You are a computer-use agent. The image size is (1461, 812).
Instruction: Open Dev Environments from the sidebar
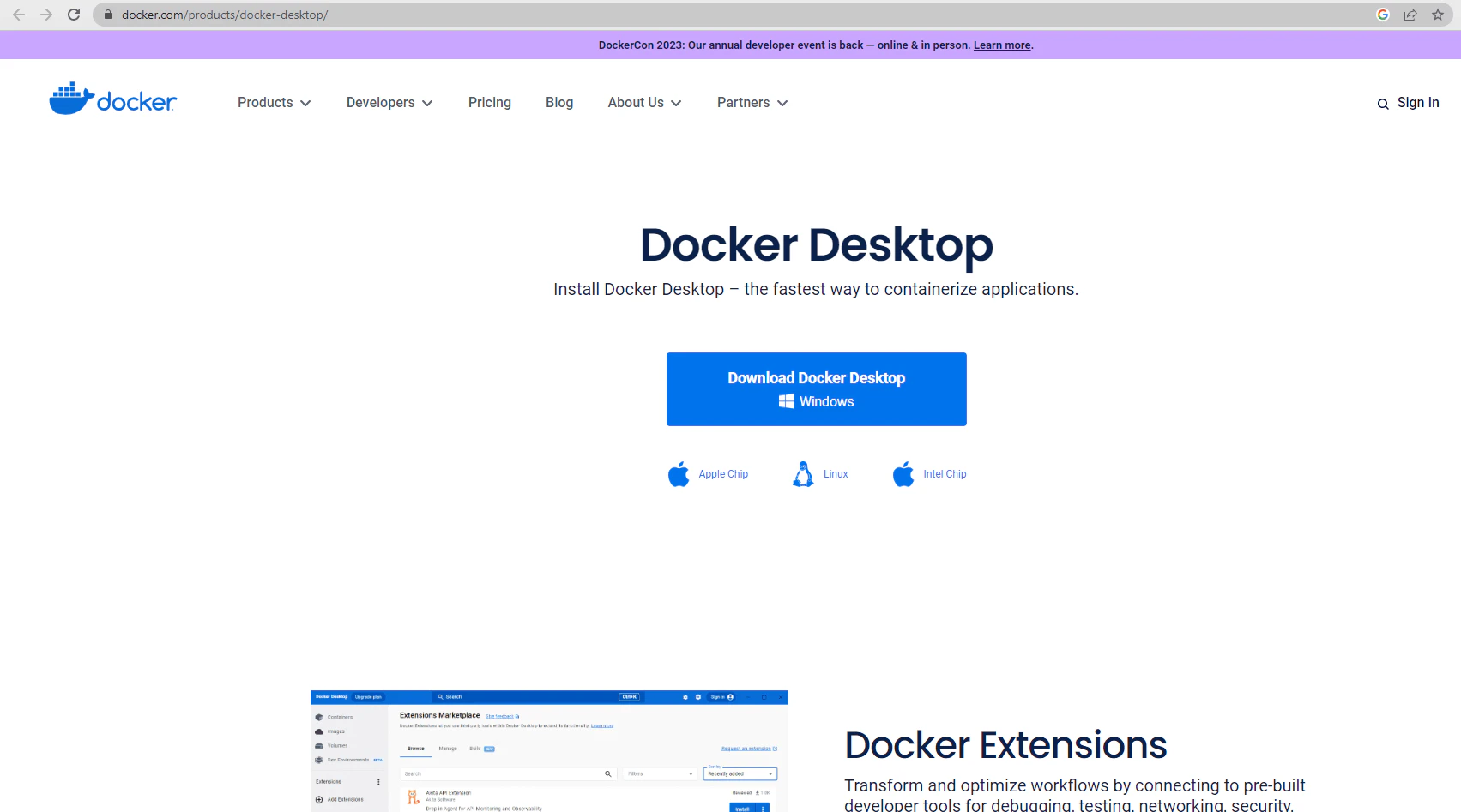[319, 760]
